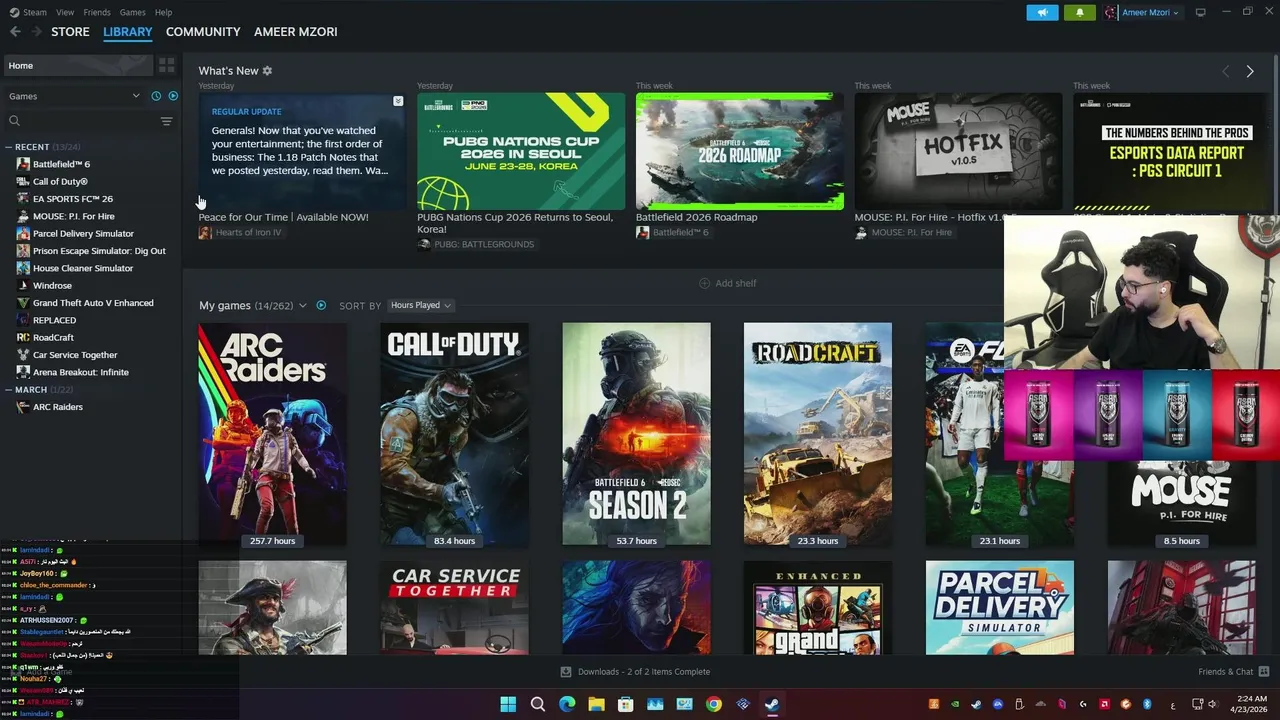The height and width of the screenshot is (720, 1280).
Task: Collapse the MARCH category
Action: (x=9, y=390)
